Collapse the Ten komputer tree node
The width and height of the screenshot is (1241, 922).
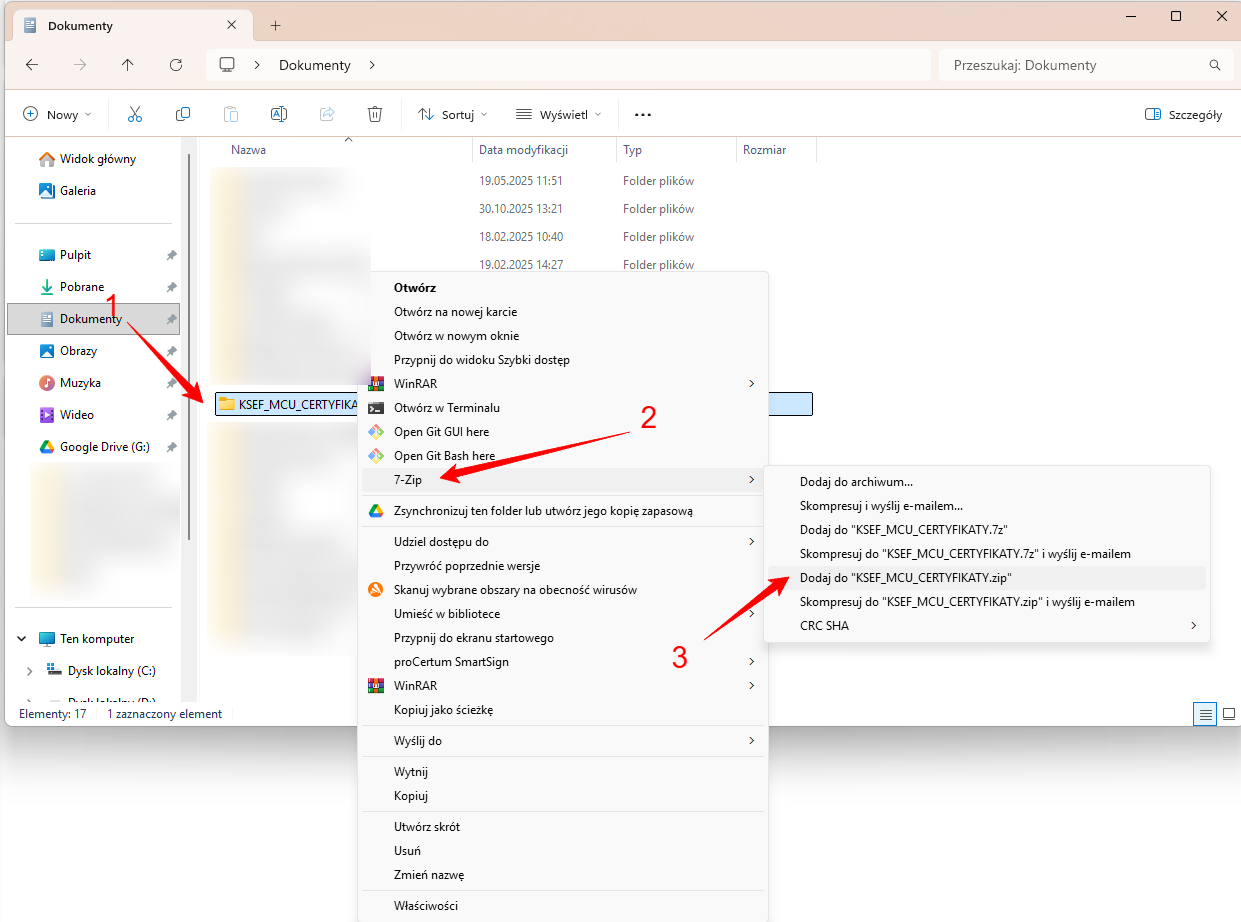coord(22,639)
